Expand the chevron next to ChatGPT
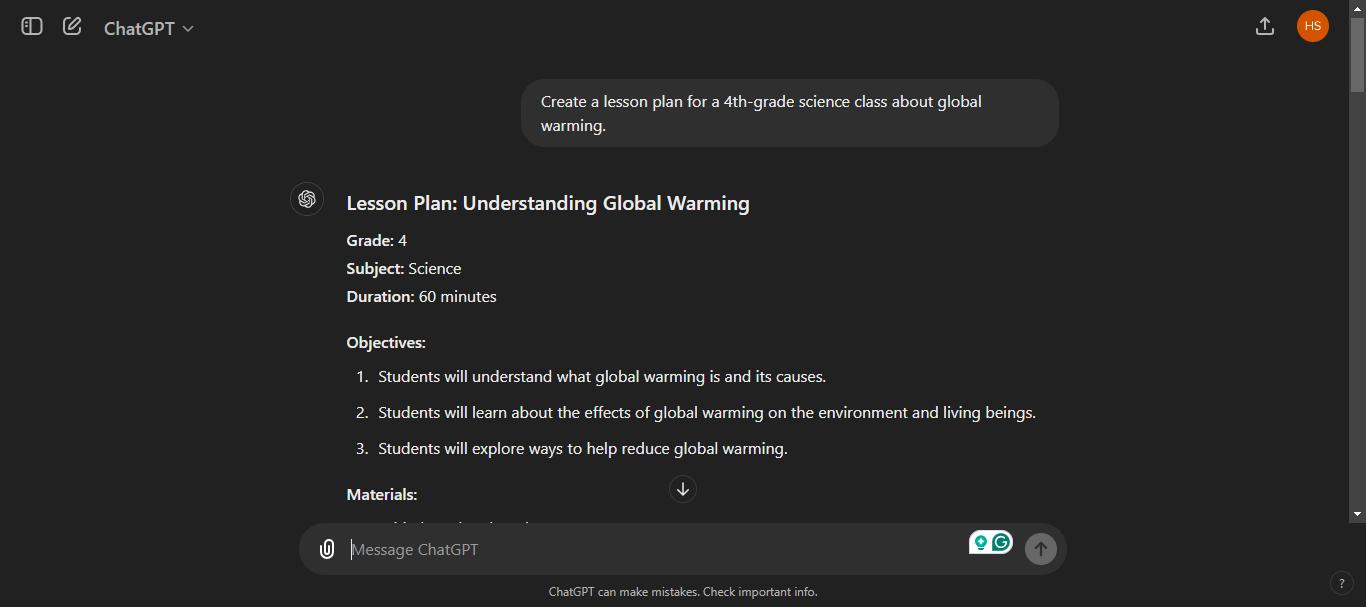Image resolution: width=1366 pixels, height=607 pixels. click(186, 28)
